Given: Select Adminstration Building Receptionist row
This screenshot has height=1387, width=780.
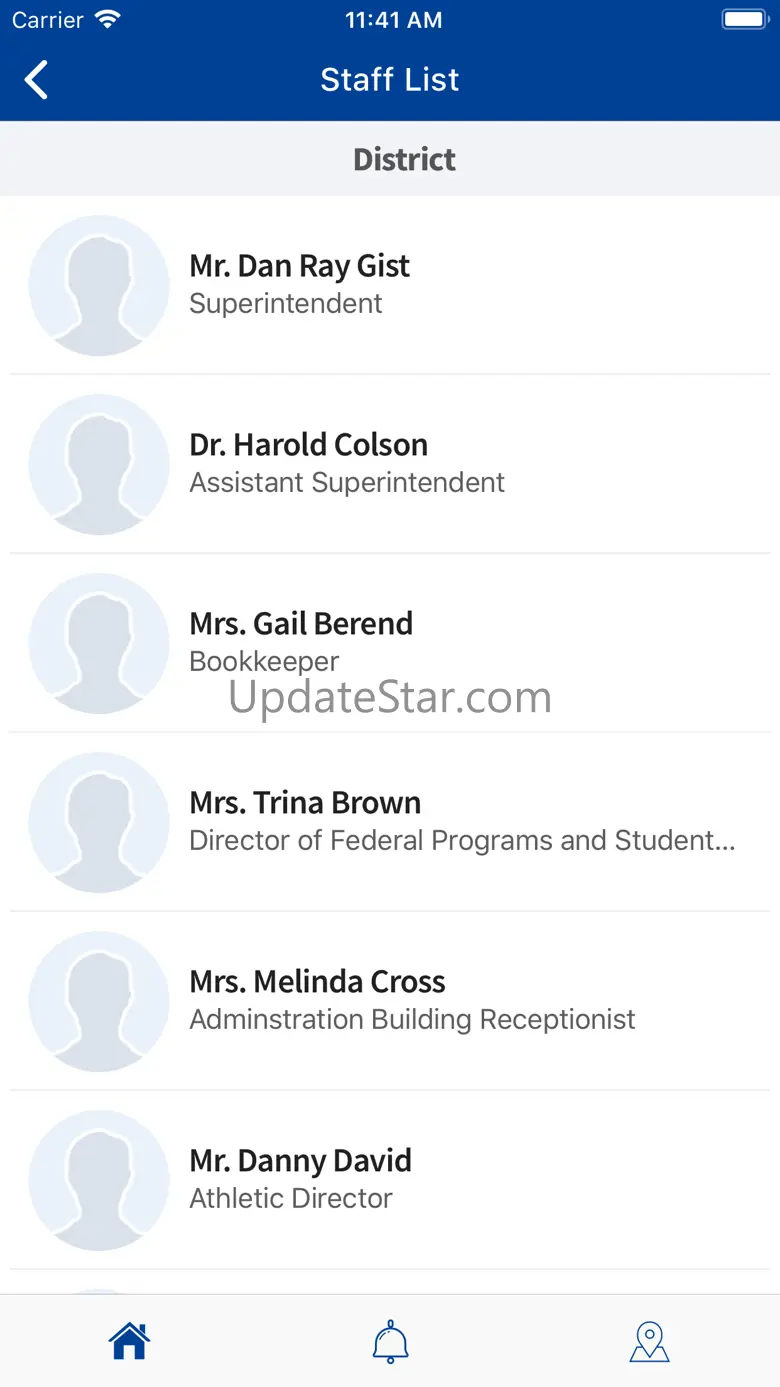Looking at the screenshot, I should (390, 1001).
